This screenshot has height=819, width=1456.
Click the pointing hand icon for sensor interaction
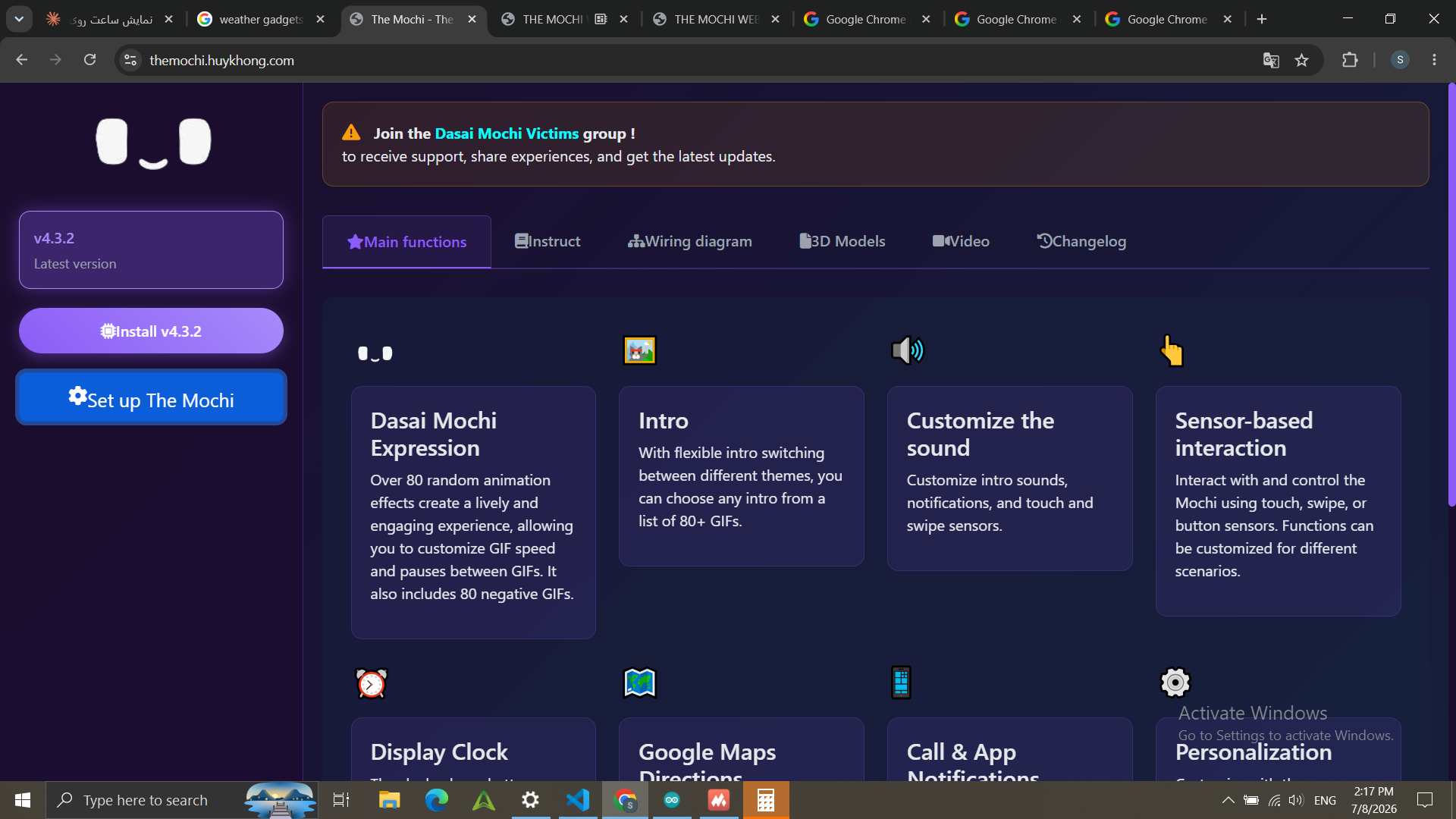(1172, 350)
